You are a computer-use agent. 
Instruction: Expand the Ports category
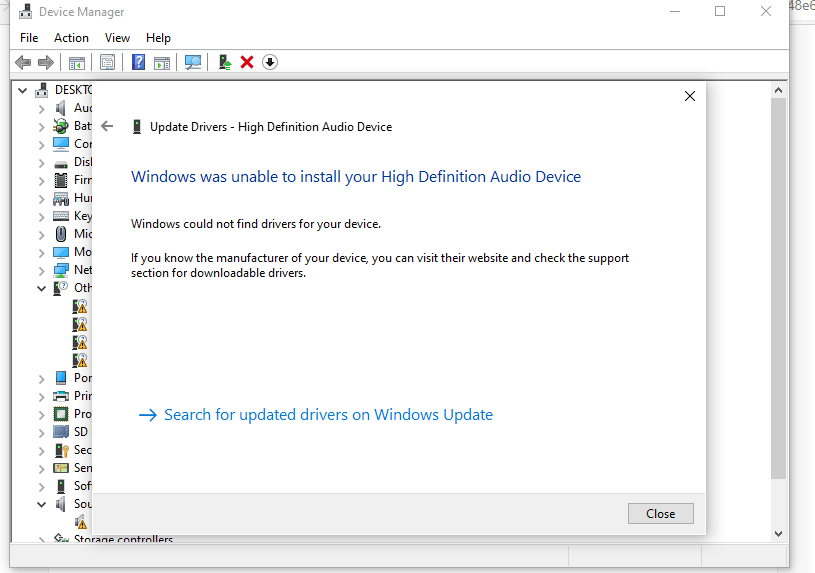click(x=42, y=379)
